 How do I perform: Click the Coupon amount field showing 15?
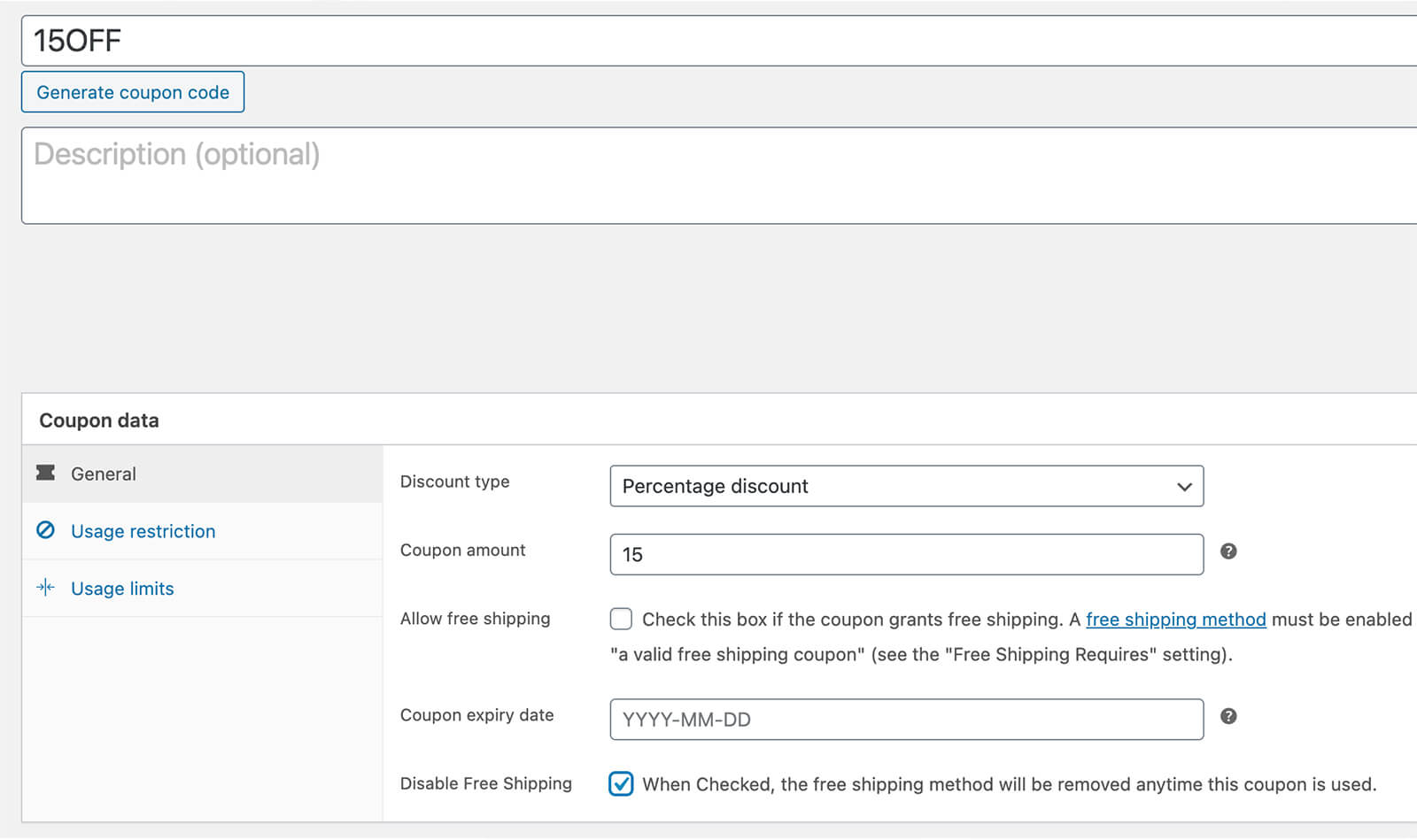906,555
